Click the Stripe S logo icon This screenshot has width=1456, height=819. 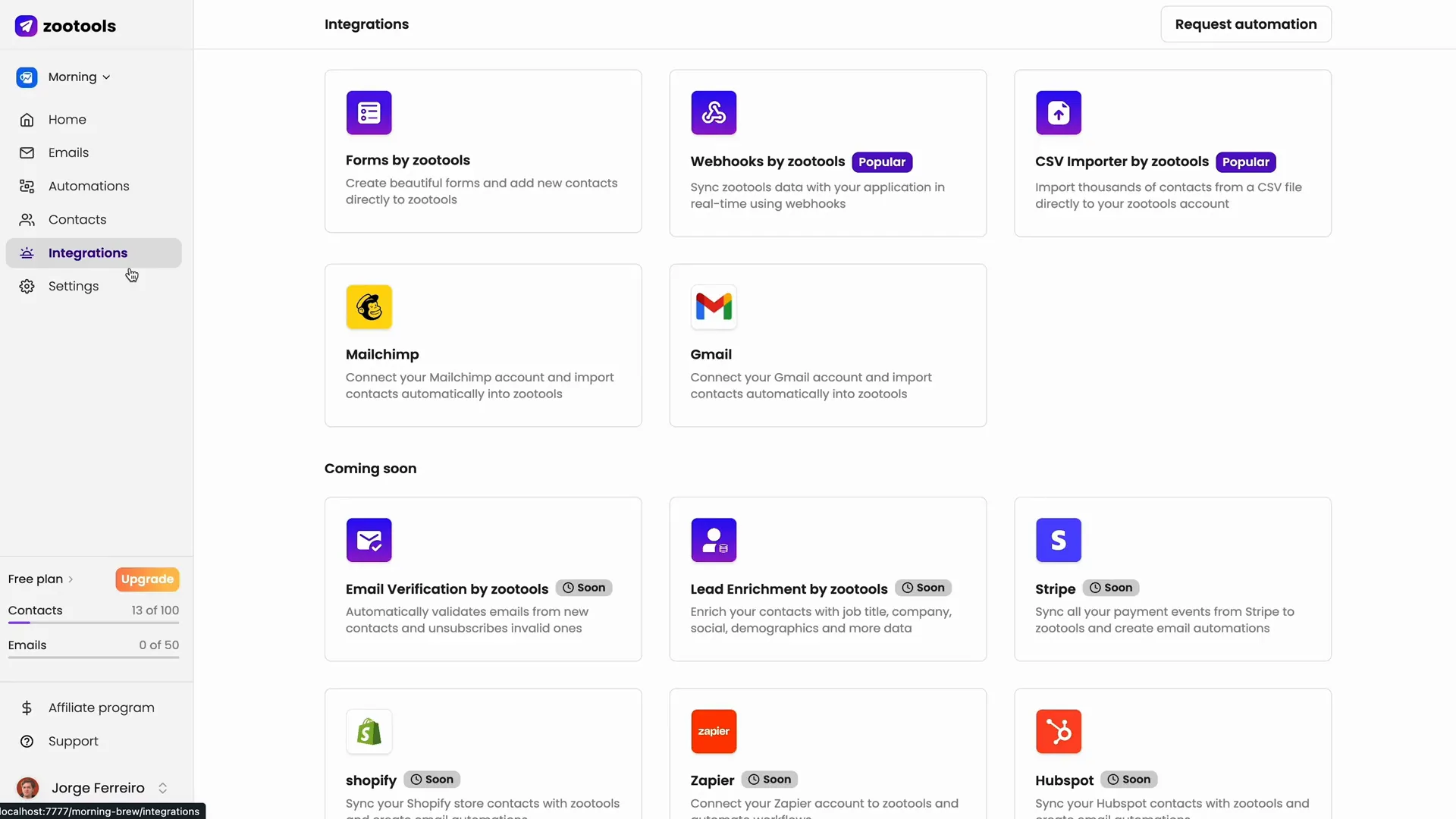[x=1059, y=540]
